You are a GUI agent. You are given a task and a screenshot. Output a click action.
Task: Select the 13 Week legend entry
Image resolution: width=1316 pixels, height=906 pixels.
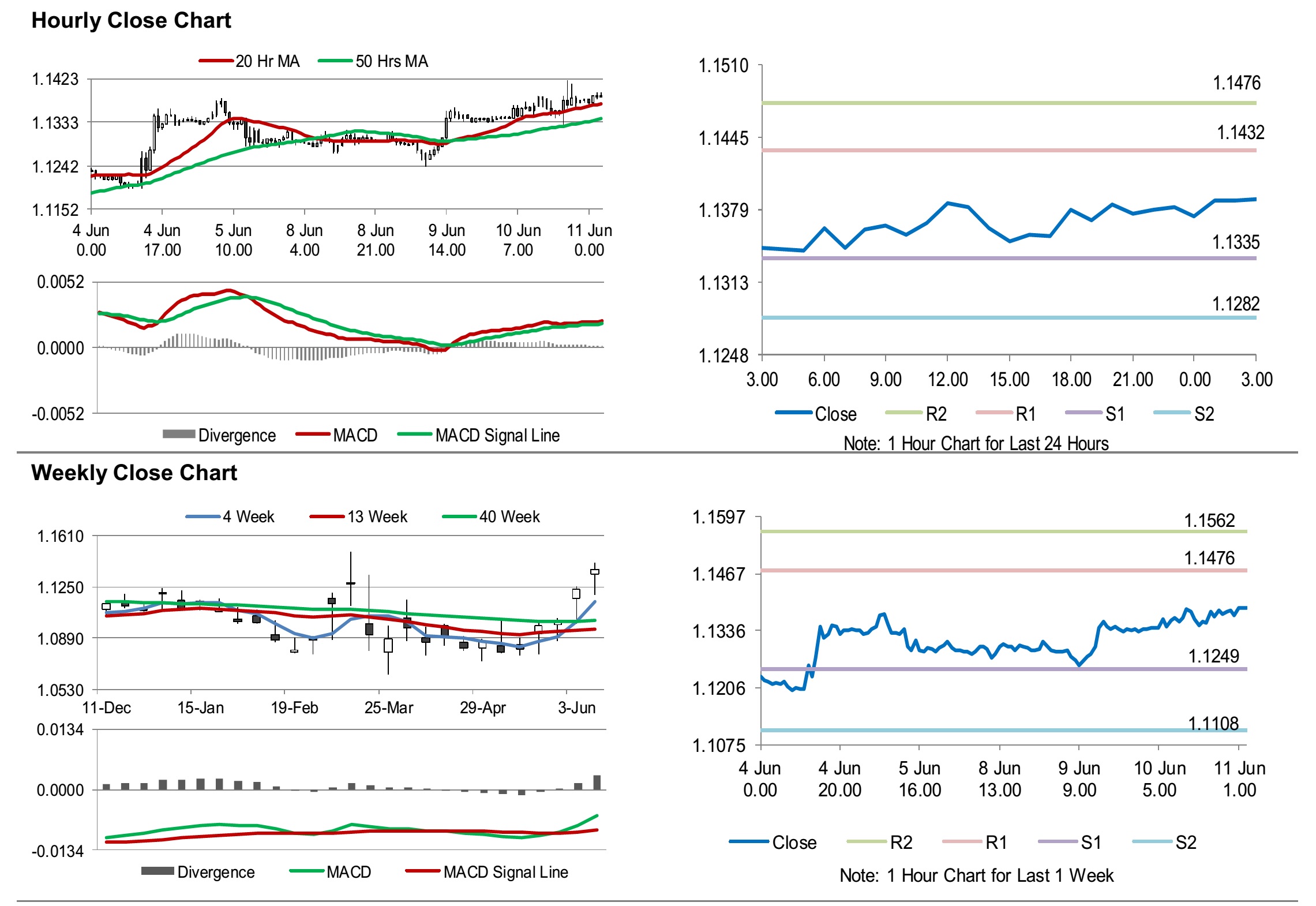click(x=377, y=516)
